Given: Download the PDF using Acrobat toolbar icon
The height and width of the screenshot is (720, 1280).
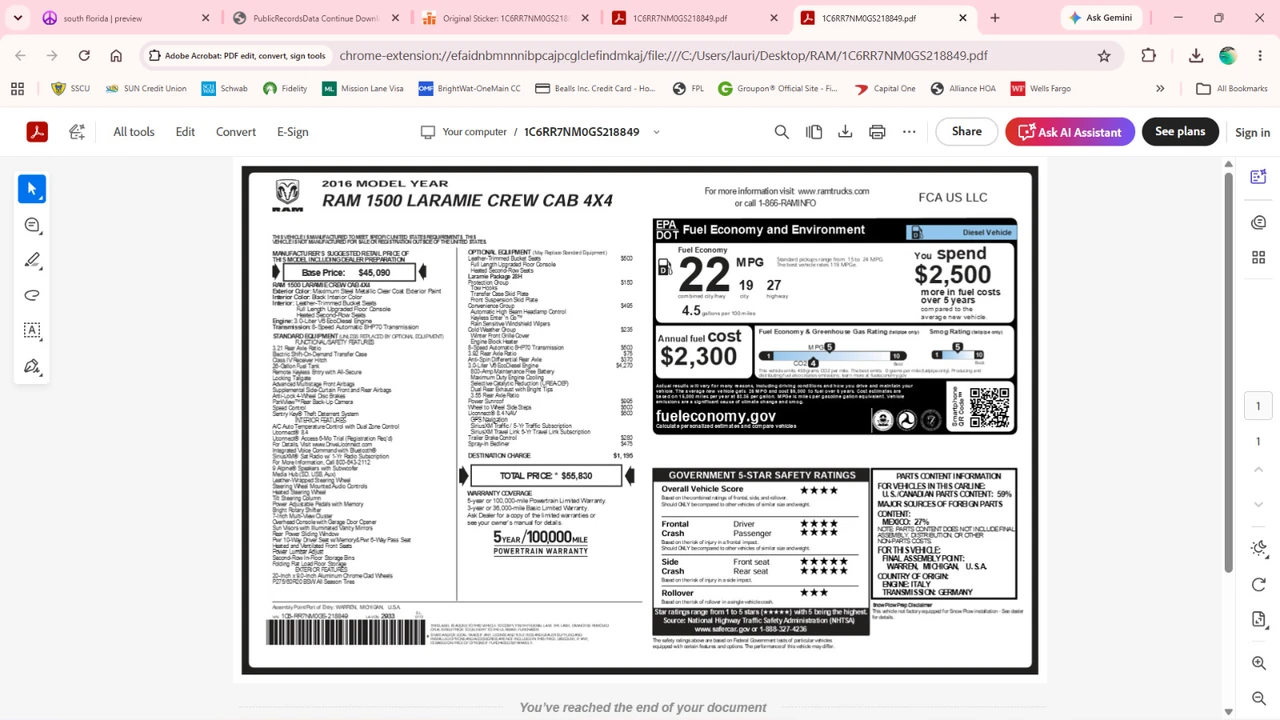Looking at the screenshot, I should (845, 132).
